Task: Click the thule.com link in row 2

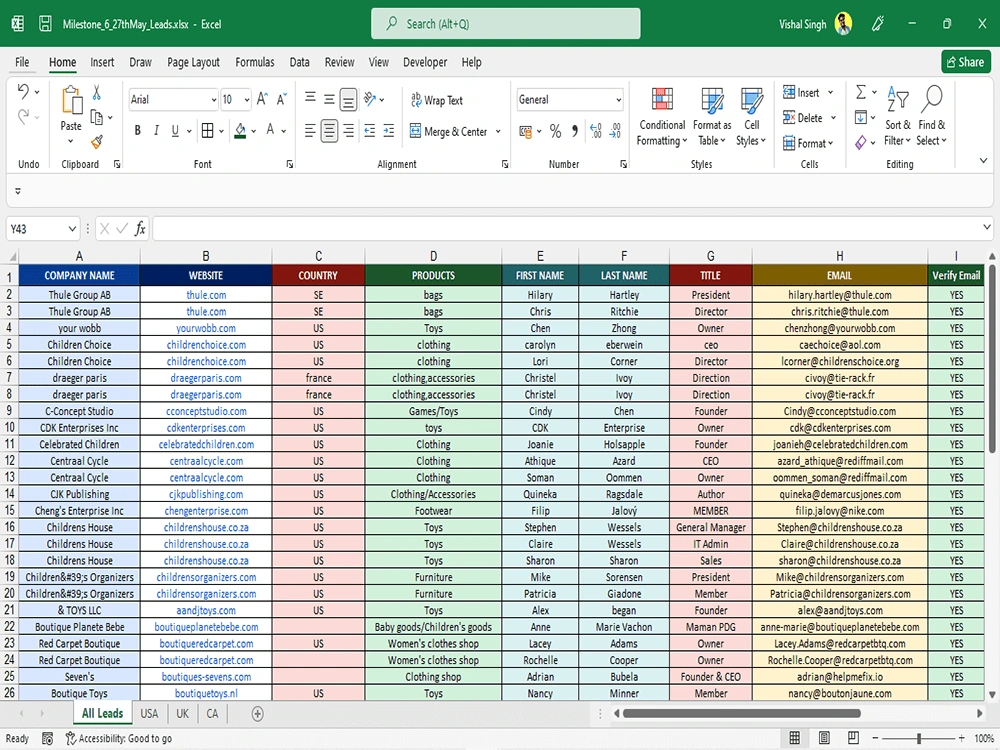Action: 206,295
